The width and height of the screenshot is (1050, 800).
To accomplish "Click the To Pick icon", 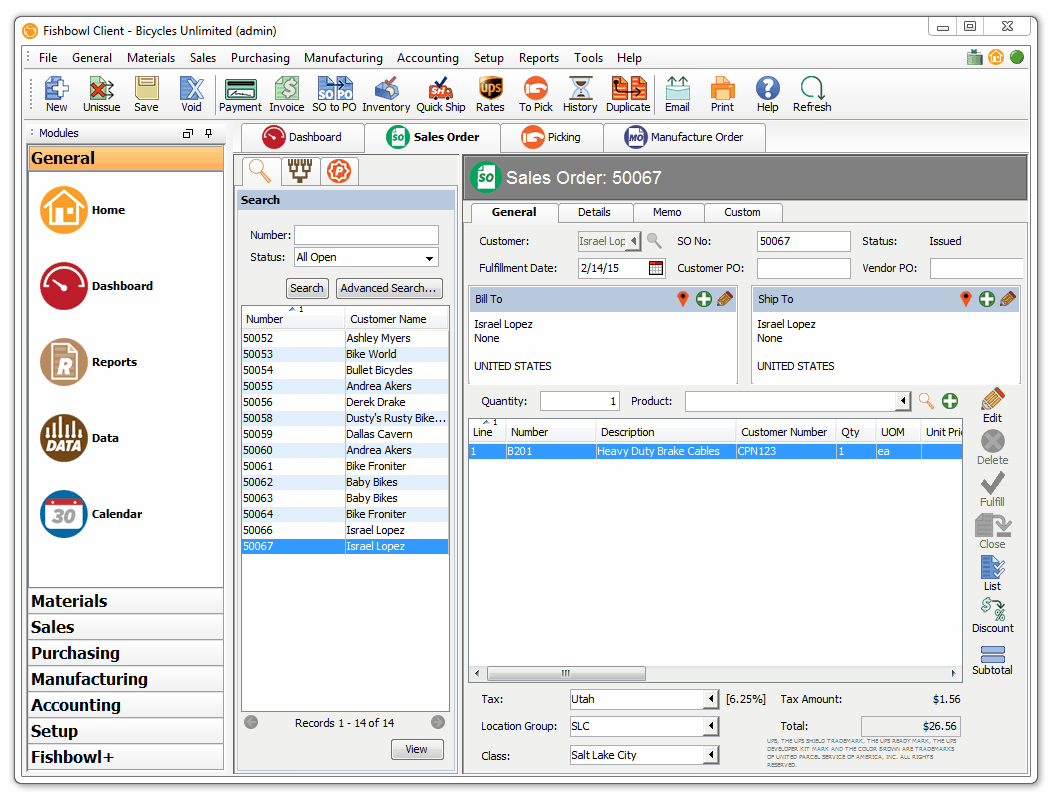I will click(536, 94).
